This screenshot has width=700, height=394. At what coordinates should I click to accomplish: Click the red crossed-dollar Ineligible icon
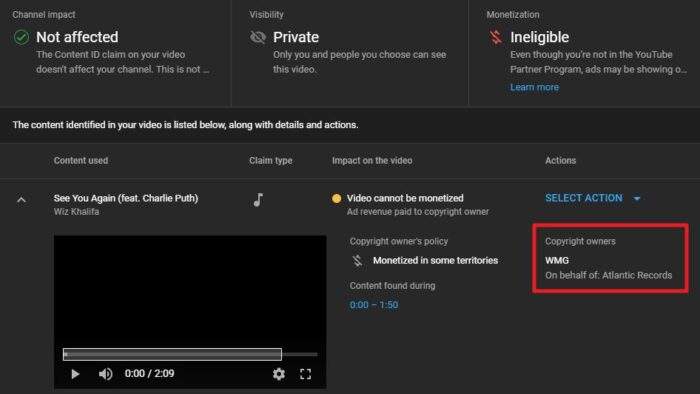(x=496, y=37)
